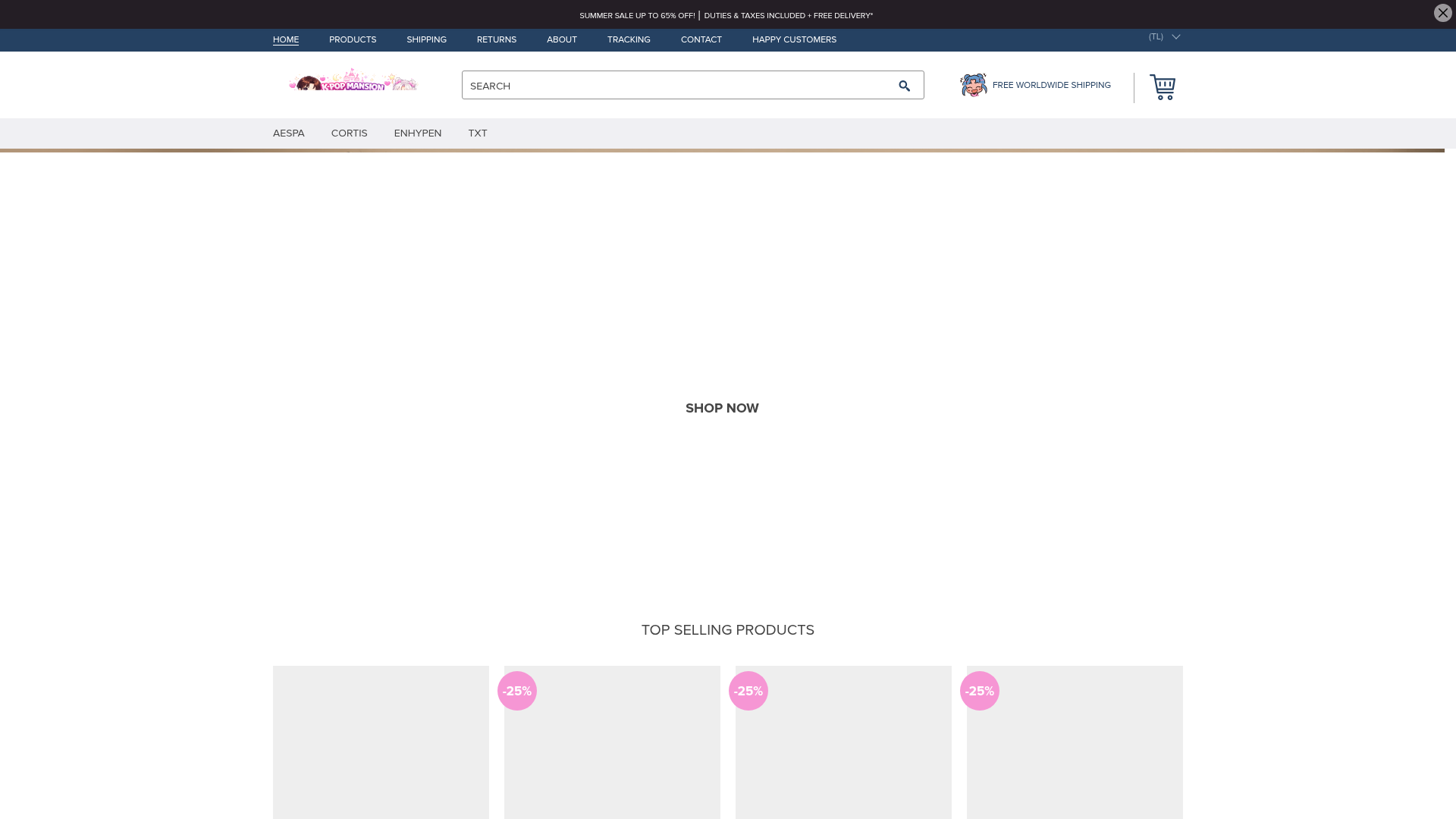Open the SHIPPING page link
Screen dimensions: 1456x819
426,39
